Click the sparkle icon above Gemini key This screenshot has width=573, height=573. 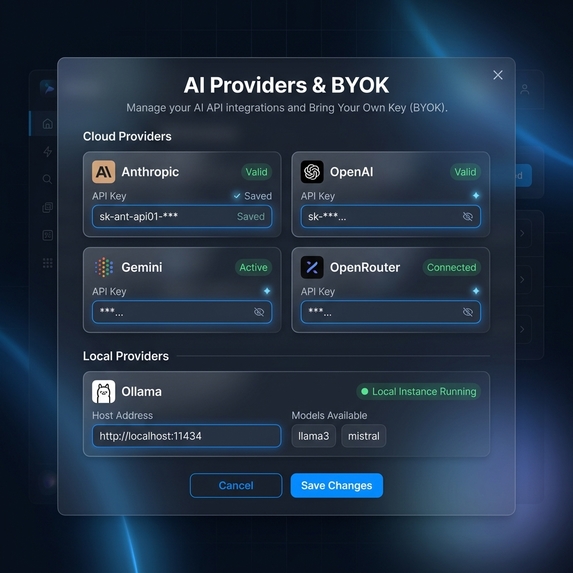[x=267, y=291]
